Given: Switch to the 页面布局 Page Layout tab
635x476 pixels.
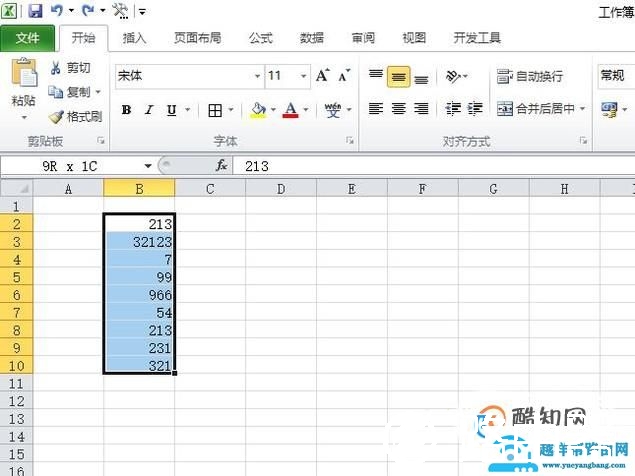Looking at the screenshot, I should coord(198,38).
